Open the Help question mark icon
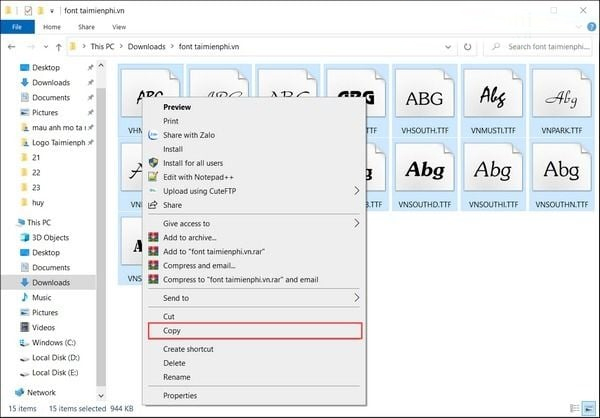Viewport: 600px width, 418px height. 592,27
